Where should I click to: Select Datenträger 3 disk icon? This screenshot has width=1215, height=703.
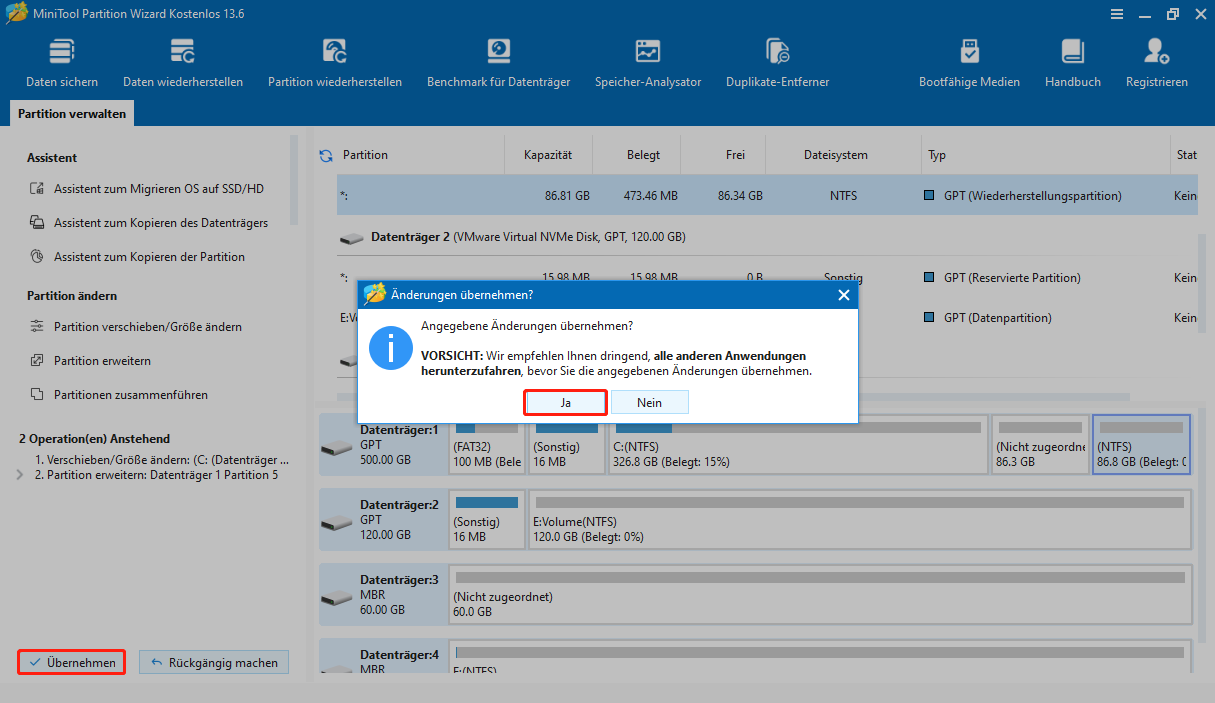[x=338, y=596]
